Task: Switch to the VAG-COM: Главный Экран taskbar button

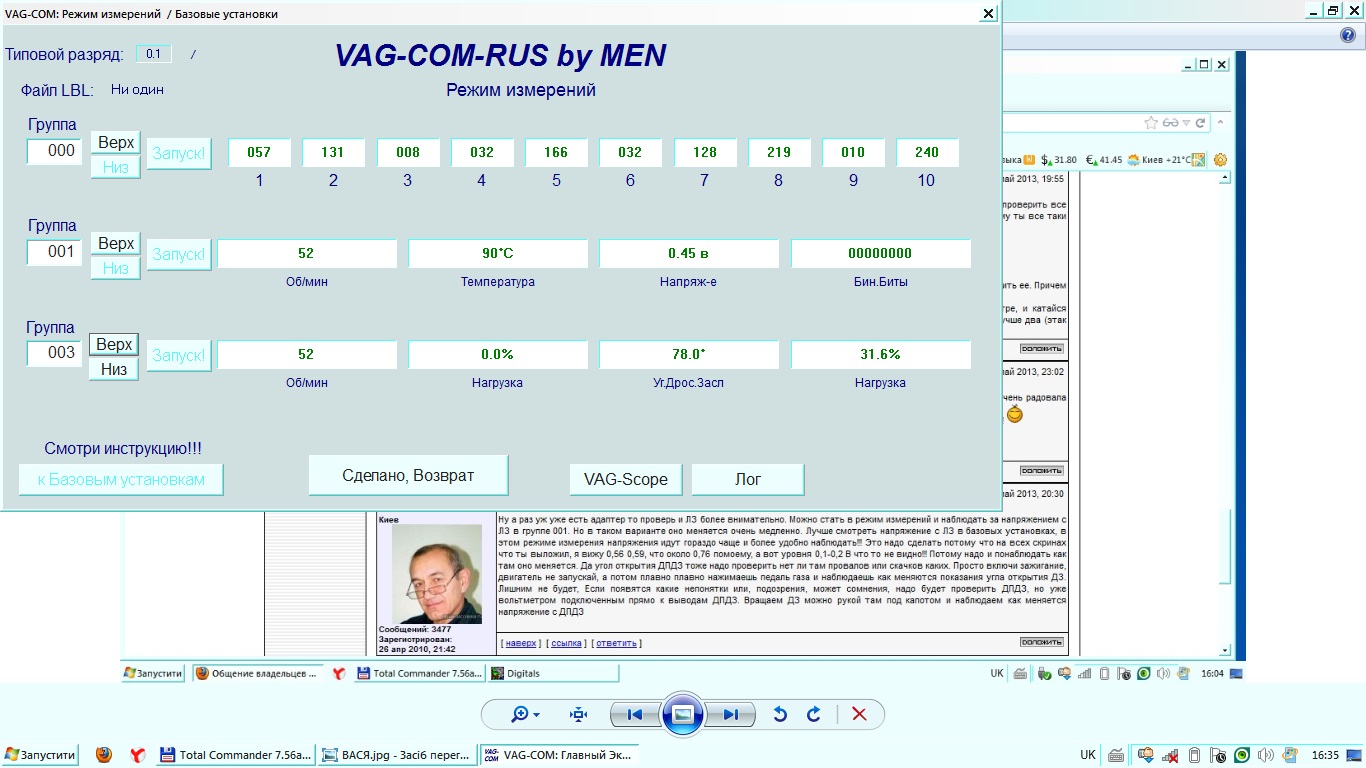Action: [x=558, y=755]
